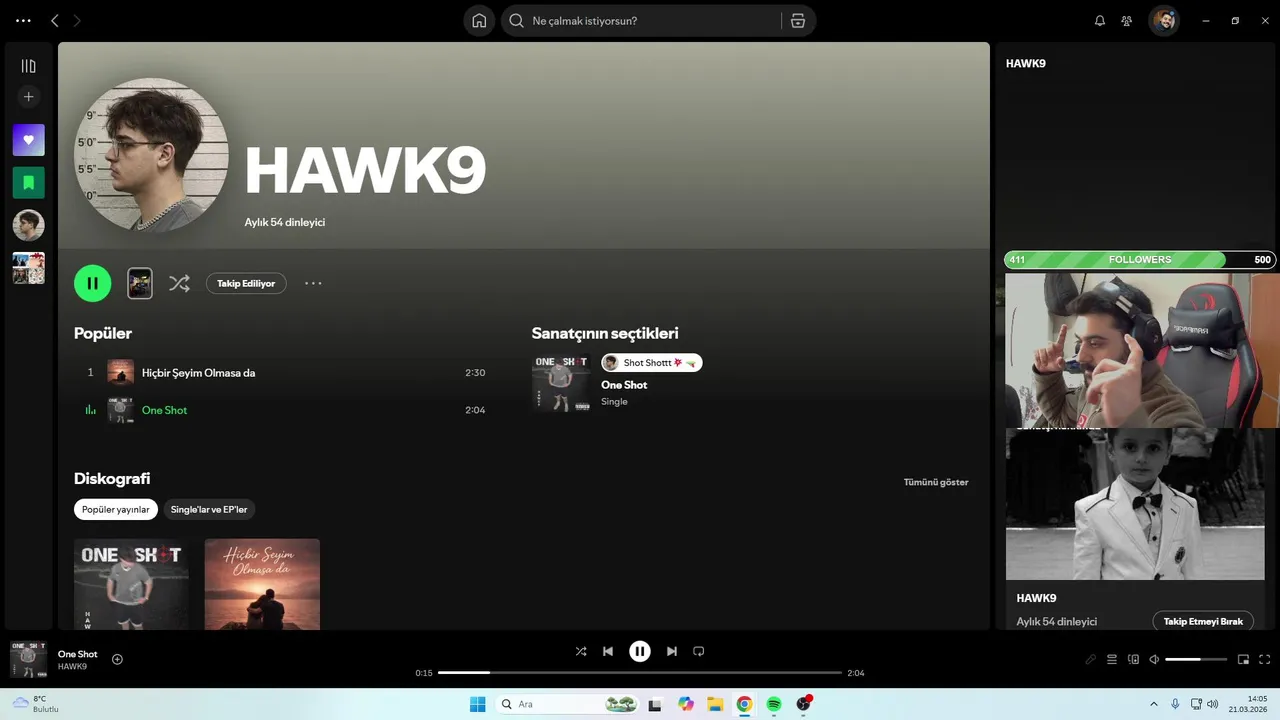Open the weather widget showing 8°C
This screenshot has width=1280, height=720.
point(36,704)
